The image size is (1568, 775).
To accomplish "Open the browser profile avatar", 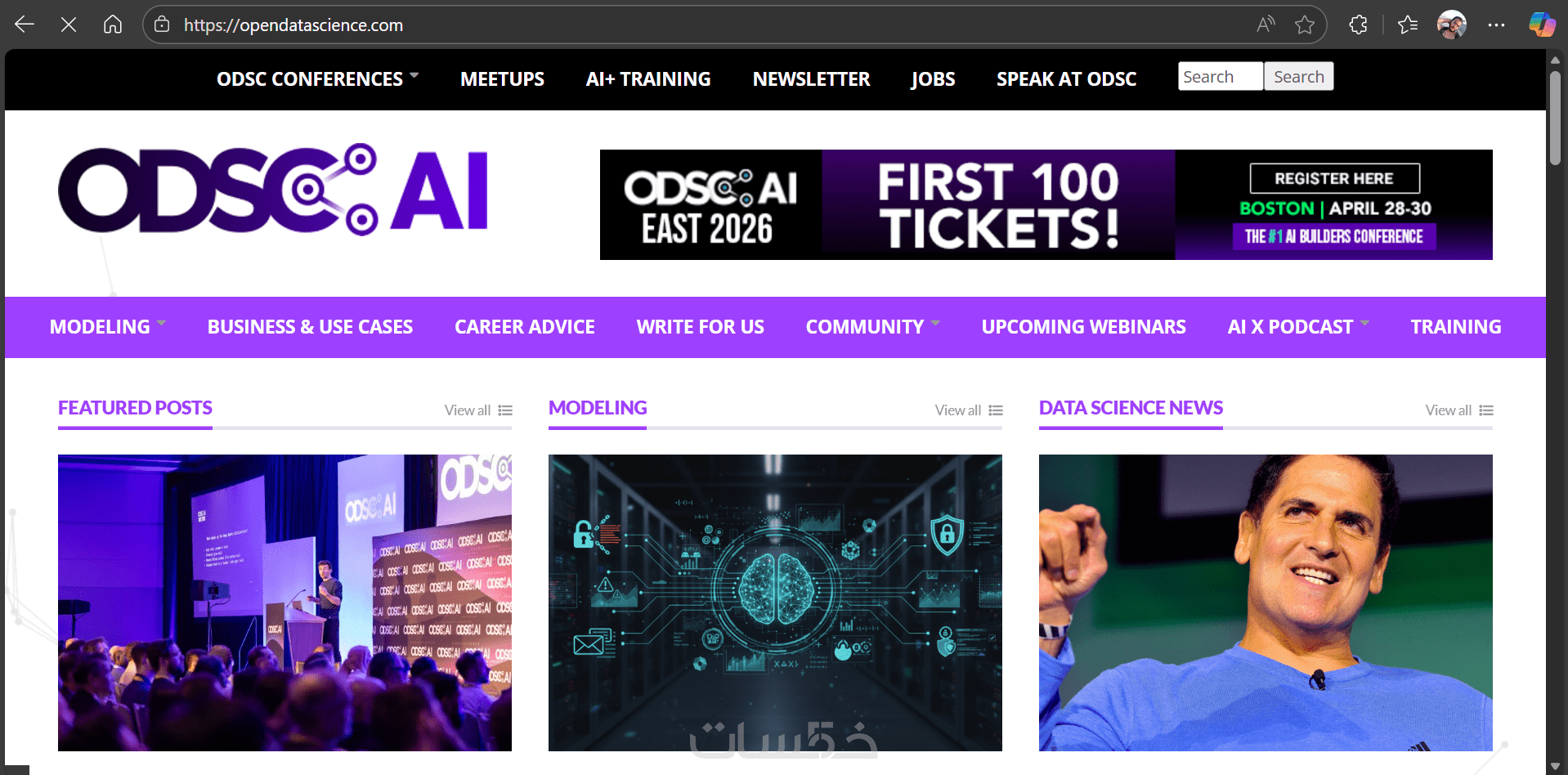I will 1452,25.
